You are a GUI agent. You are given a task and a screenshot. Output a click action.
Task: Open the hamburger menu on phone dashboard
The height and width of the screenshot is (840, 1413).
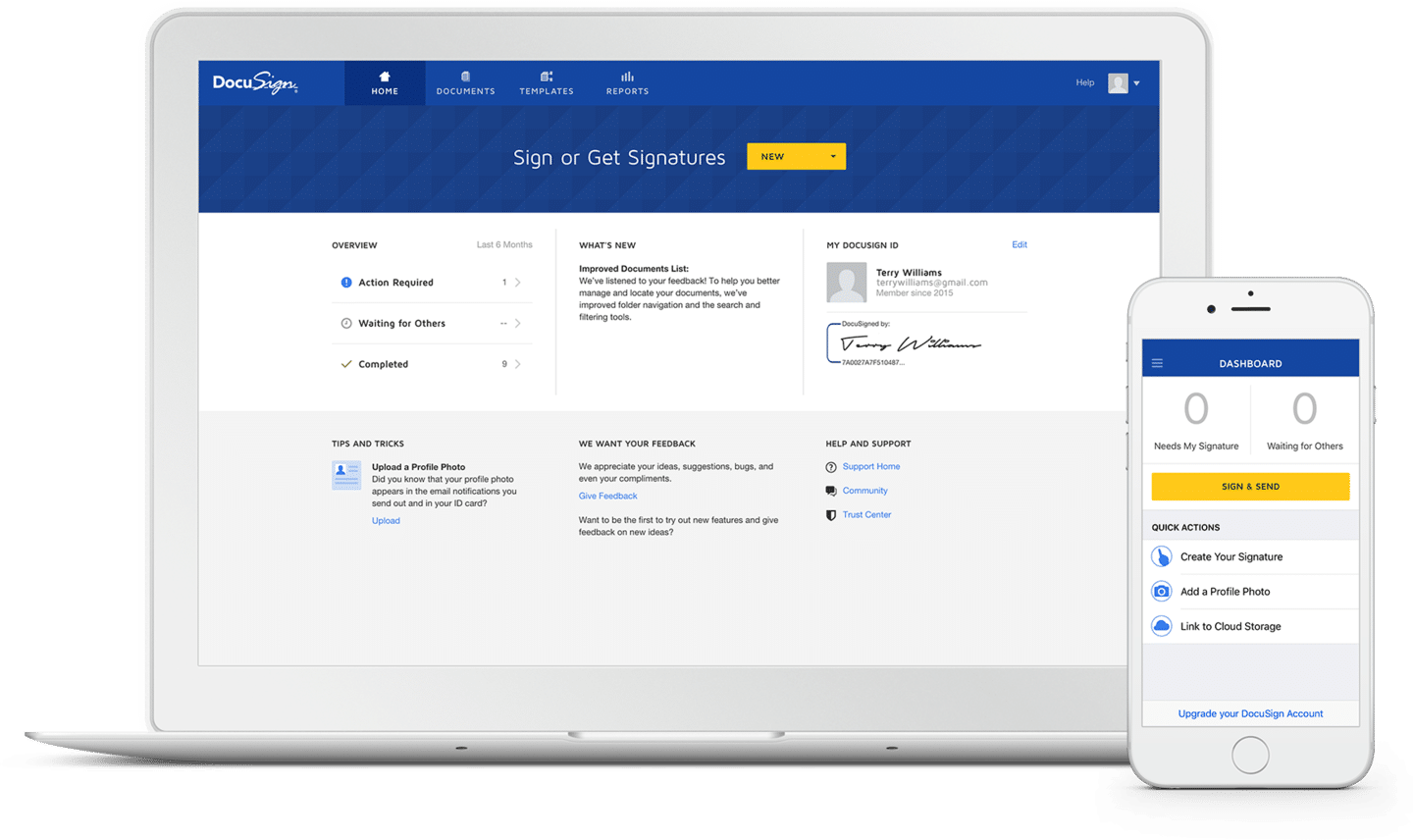click(1158, 363)
